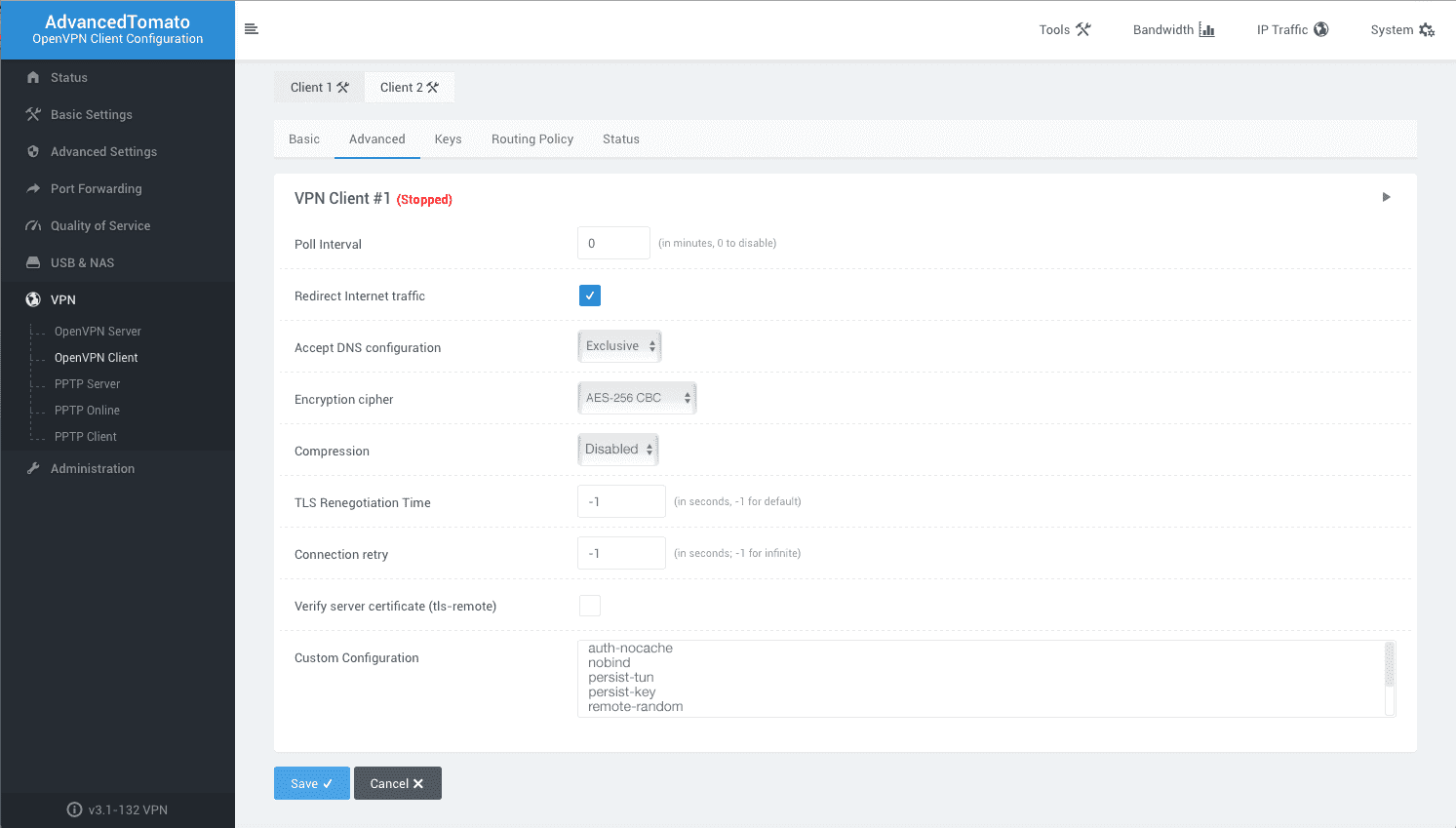Image resolution: width=1456 pixels, height=828 pixels.
Task: Open the System settings icon
Action: (1429, 29)
